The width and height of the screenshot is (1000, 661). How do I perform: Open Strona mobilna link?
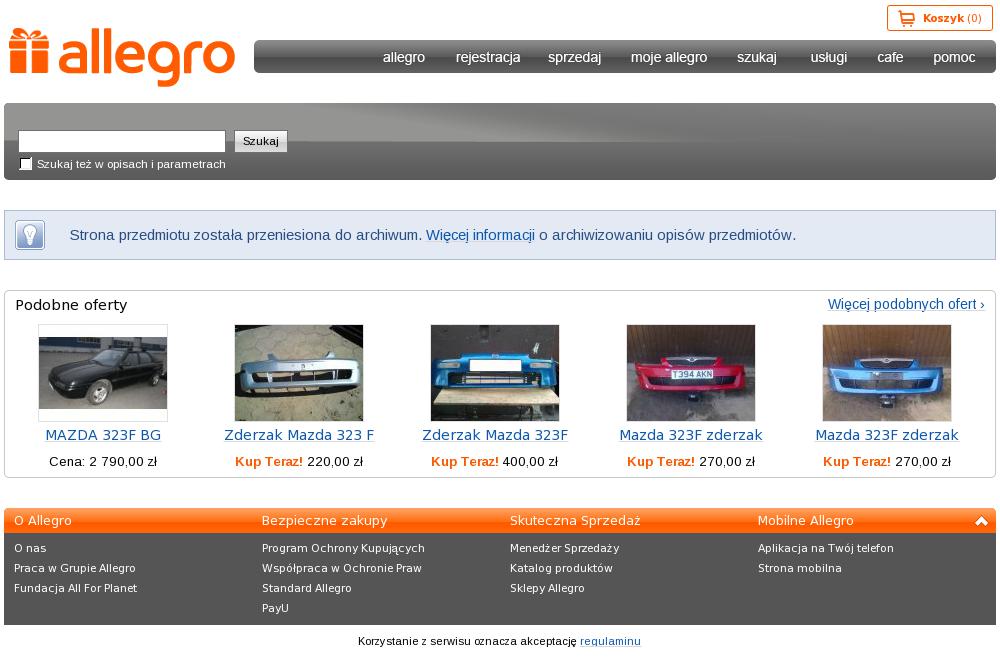(x=800, y=568)
